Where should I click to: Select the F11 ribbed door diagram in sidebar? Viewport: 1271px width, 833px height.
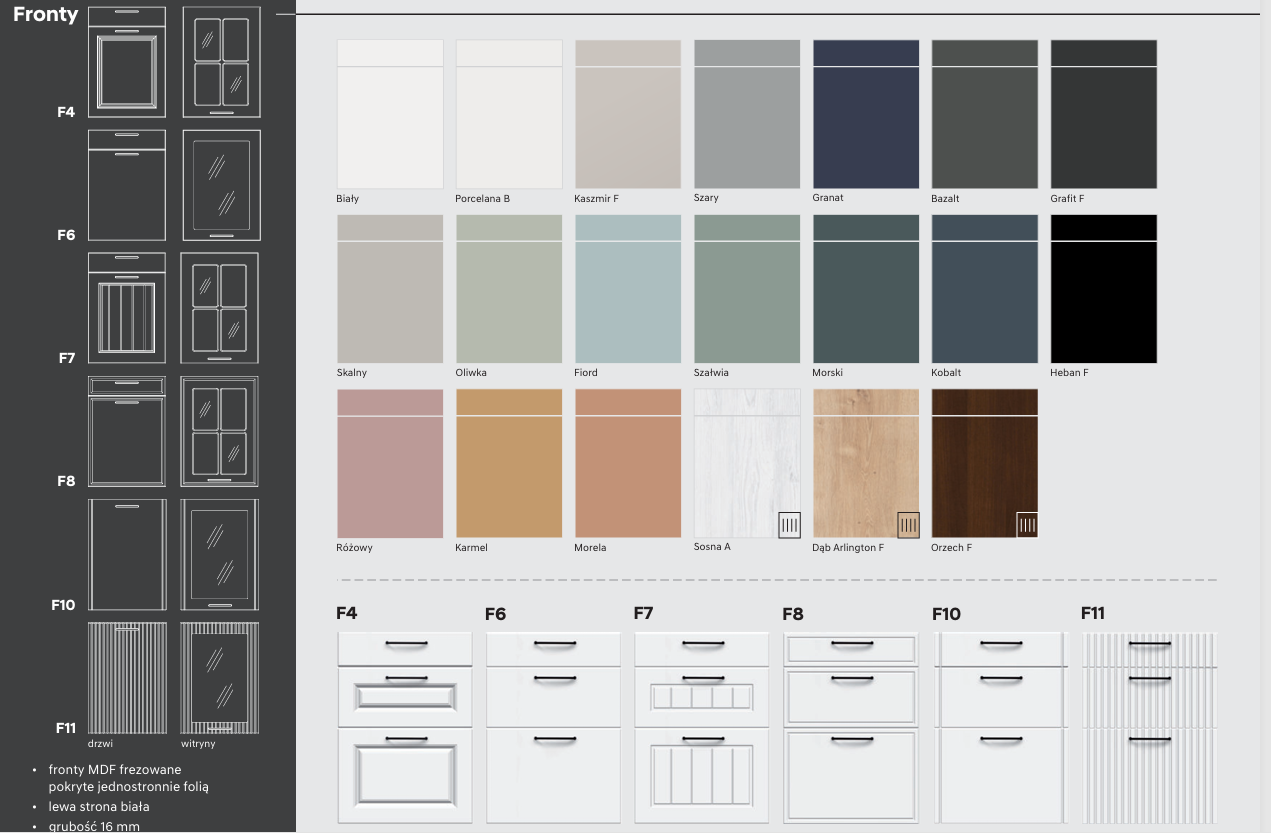click(127, 678)
